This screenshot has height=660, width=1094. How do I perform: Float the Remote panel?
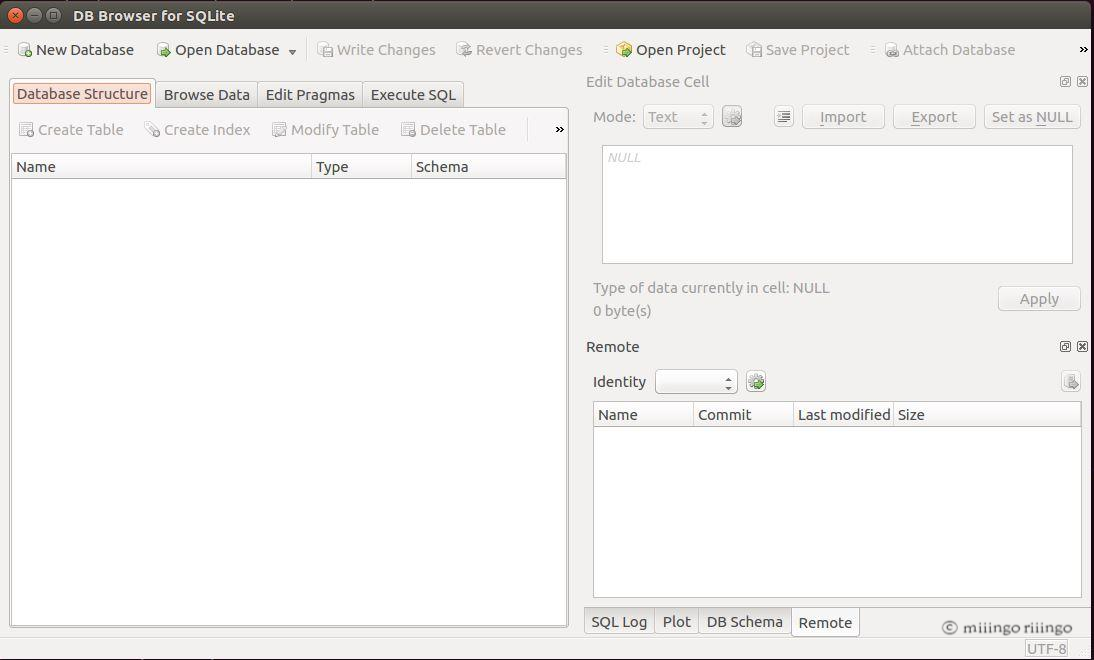[1065, 347]
